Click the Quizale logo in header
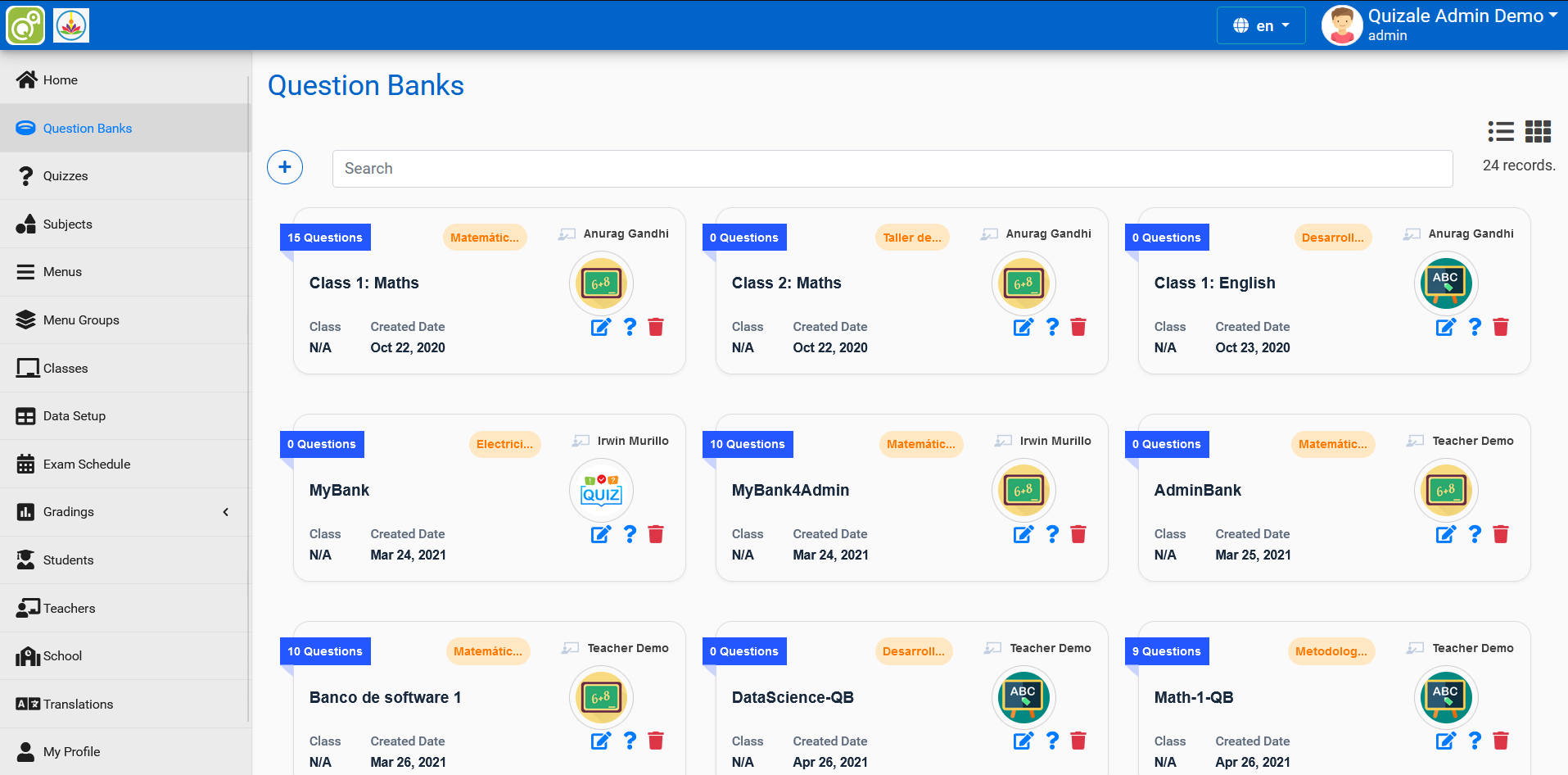 [25, 25]
